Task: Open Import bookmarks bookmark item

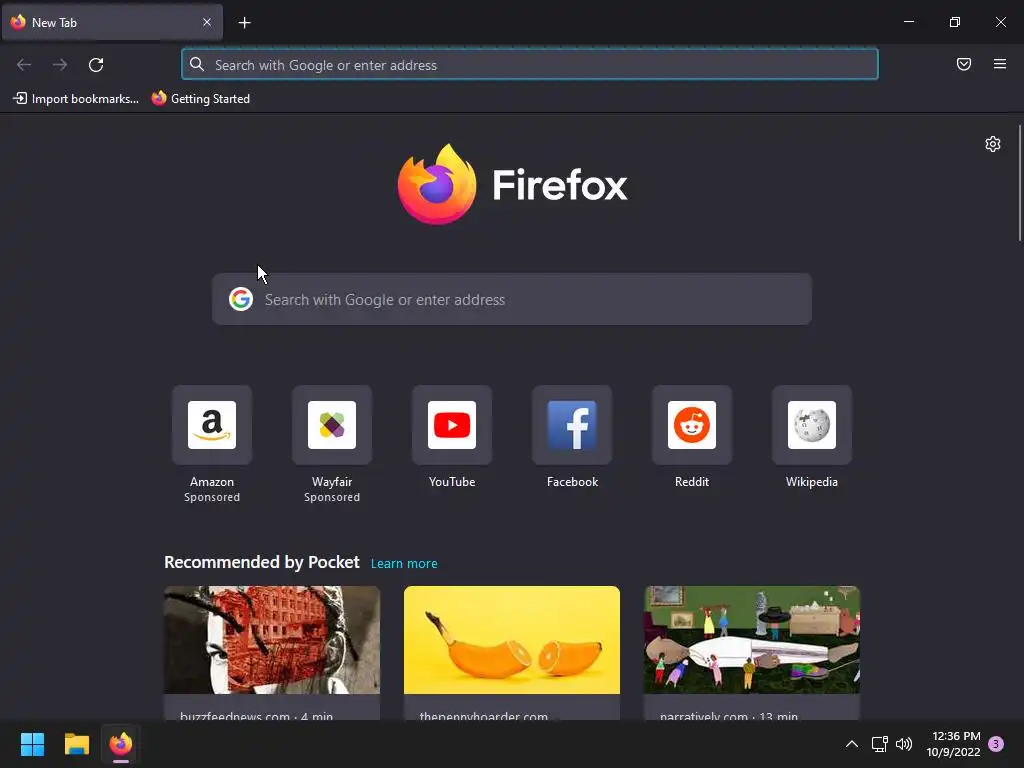Action: [76, 99]
